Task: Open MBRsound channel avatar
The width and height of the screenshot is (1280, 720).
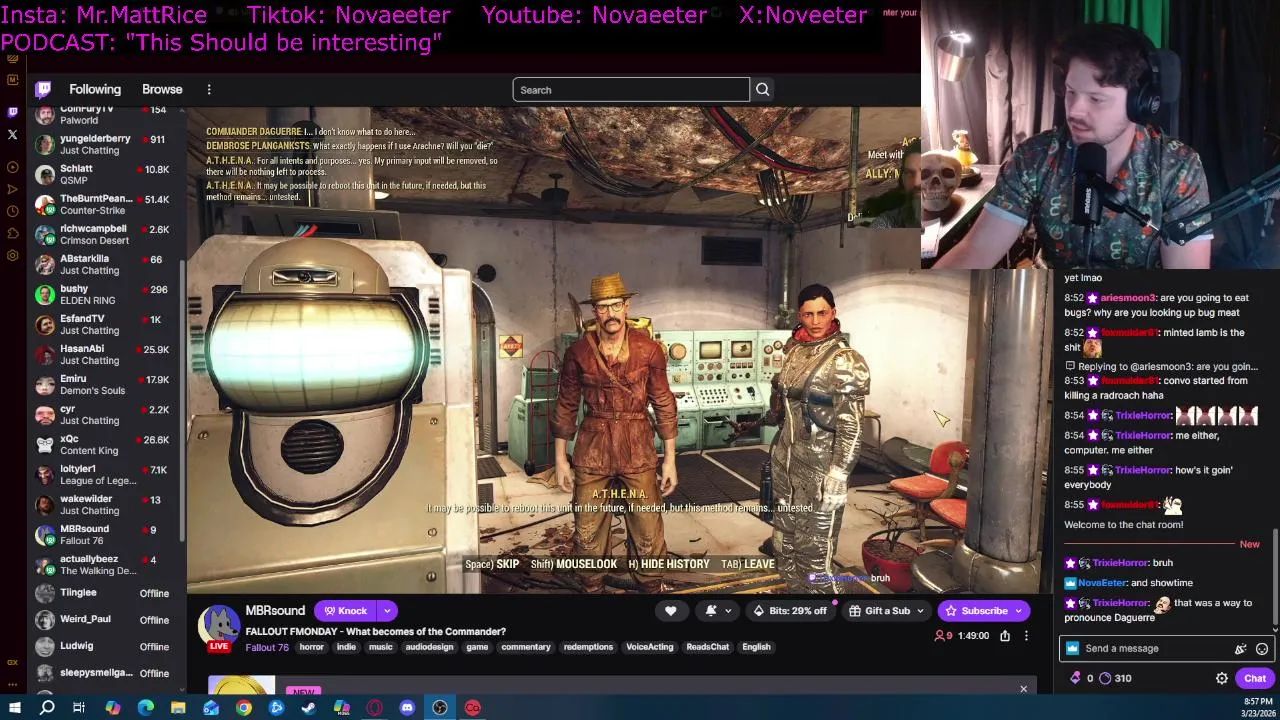Action: (218, 625)
